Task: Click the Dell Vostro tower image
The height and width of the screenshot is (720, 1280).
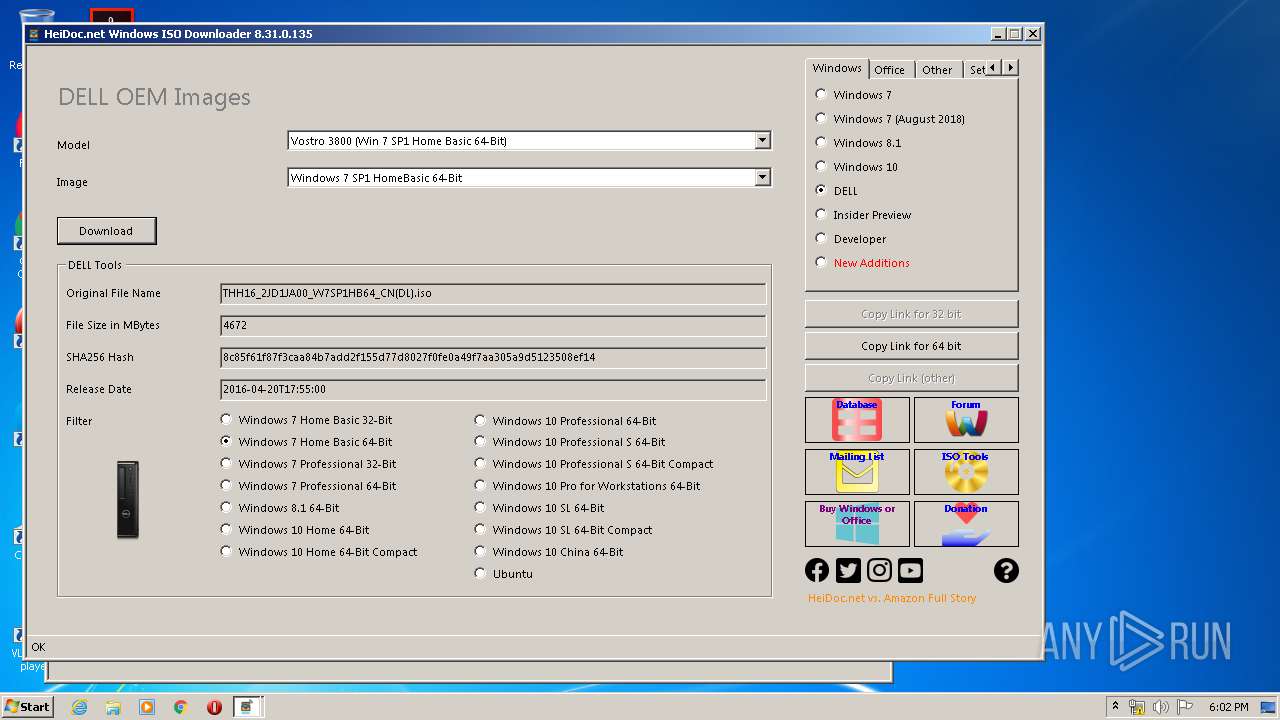Action: point(128,500)
